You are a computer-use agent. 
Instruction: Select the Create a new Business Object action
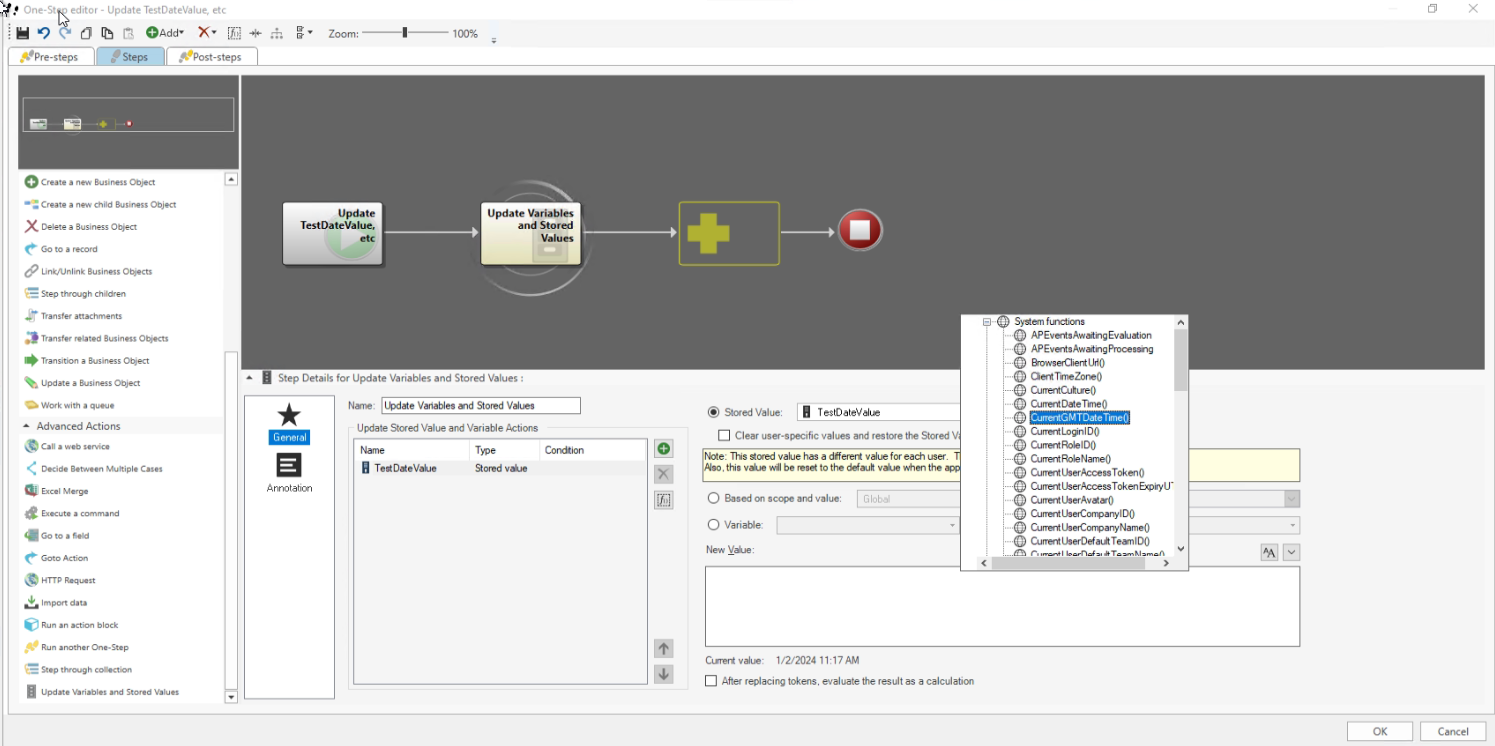100,181
